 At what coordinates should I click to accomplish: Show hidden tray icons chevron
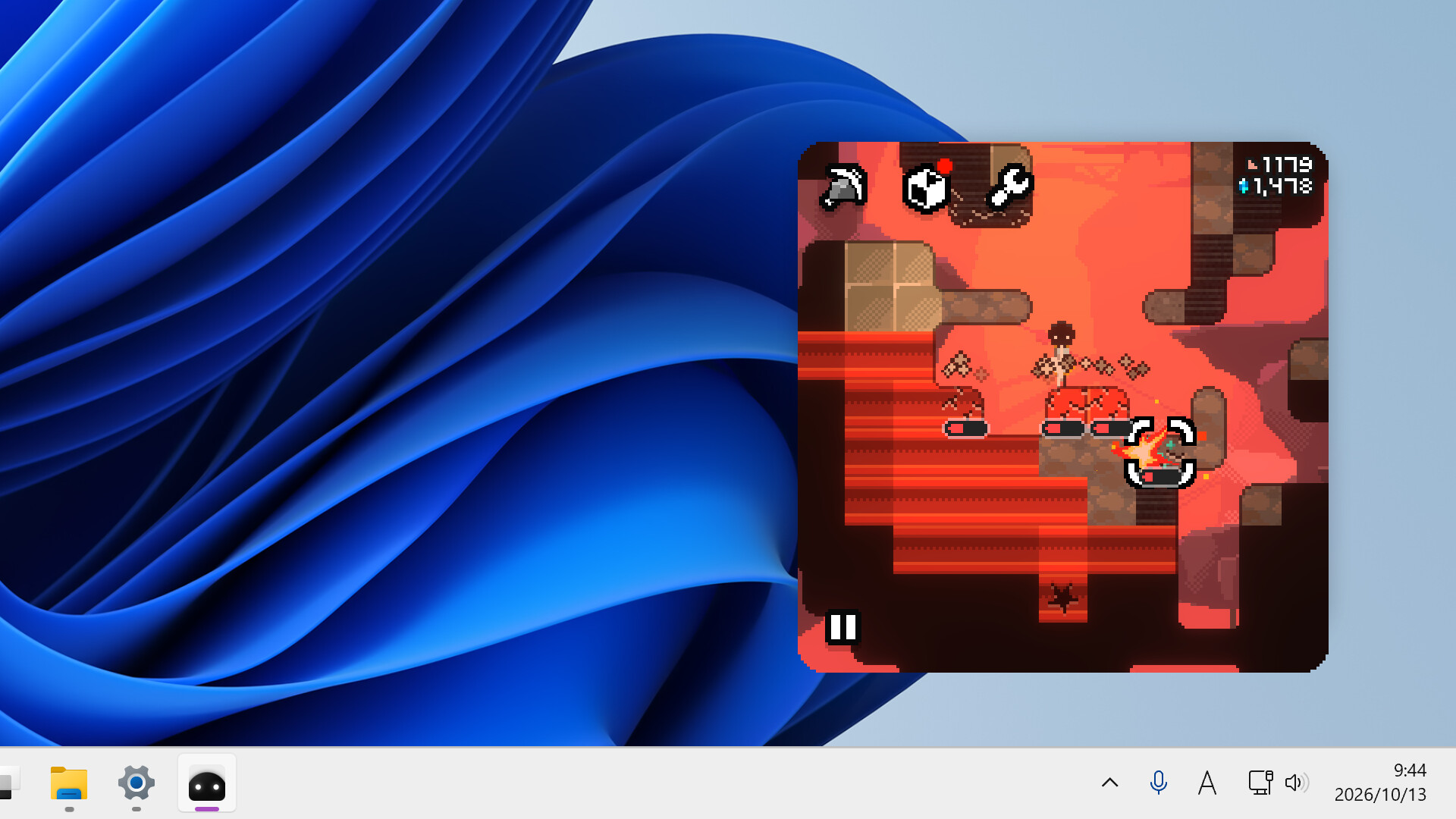click(1109, 783)
